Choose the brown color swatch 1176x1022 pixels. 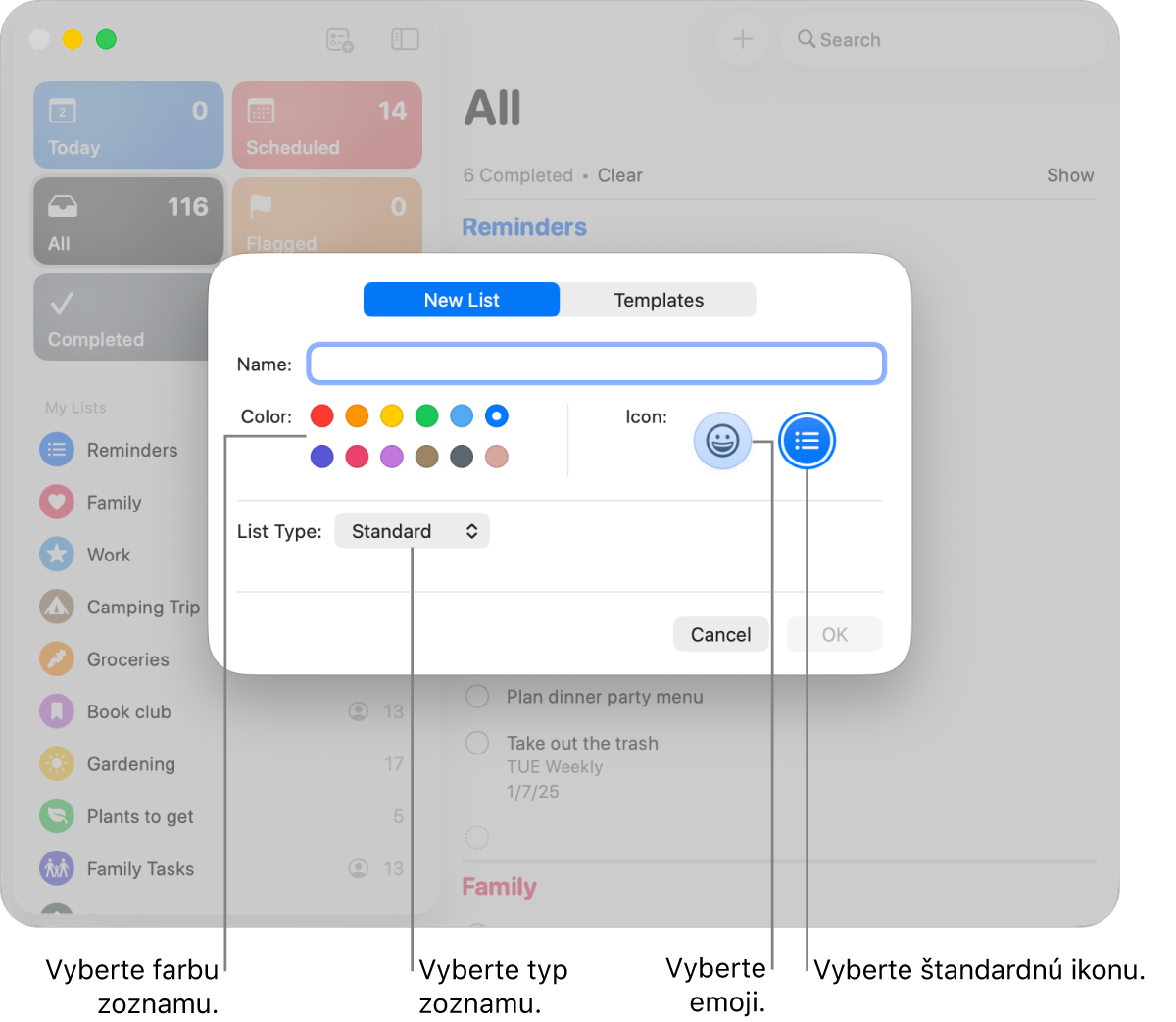[x=426, y=457]
